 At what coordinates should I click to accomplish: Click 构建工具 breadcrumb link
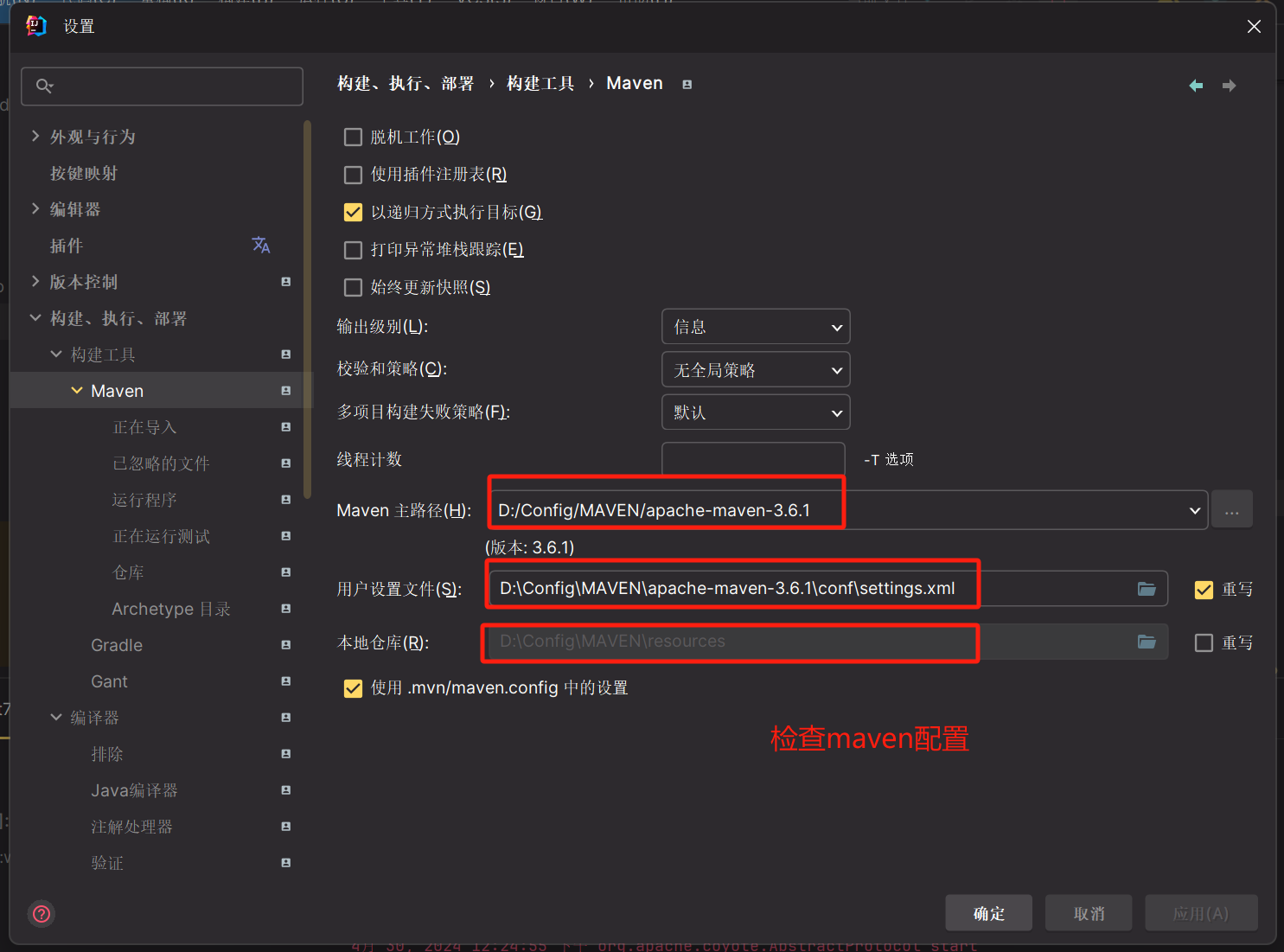[540, 84]
